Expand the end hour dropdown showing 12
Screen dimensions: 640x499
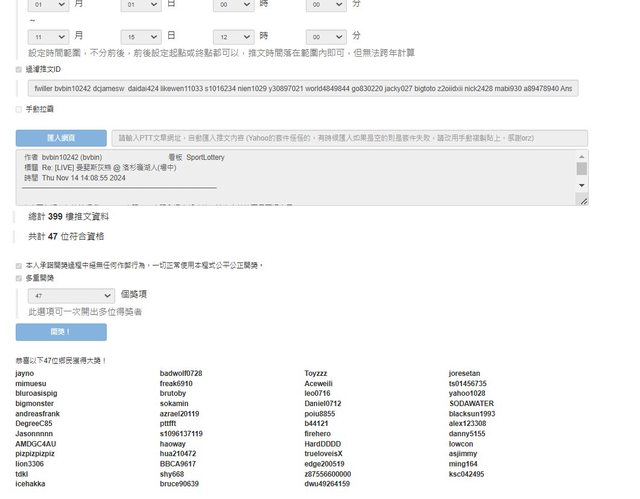(x=233, y=35)
